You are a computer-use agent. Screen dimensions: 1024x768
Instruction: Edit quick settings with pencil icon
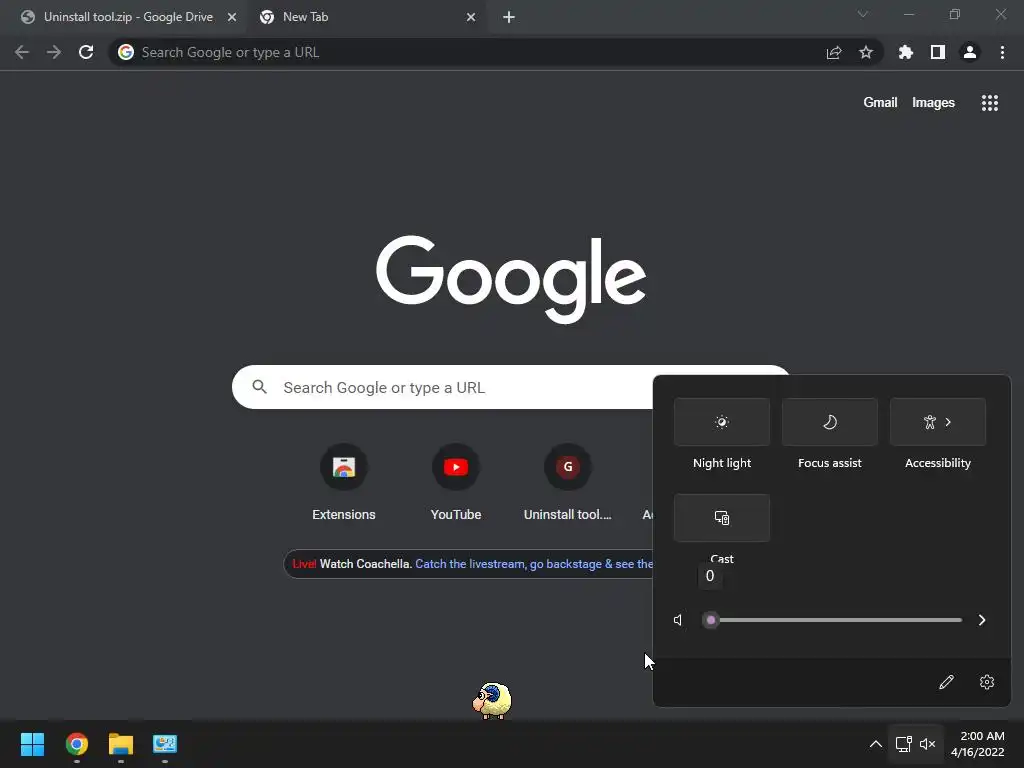[x=946, y=682]
